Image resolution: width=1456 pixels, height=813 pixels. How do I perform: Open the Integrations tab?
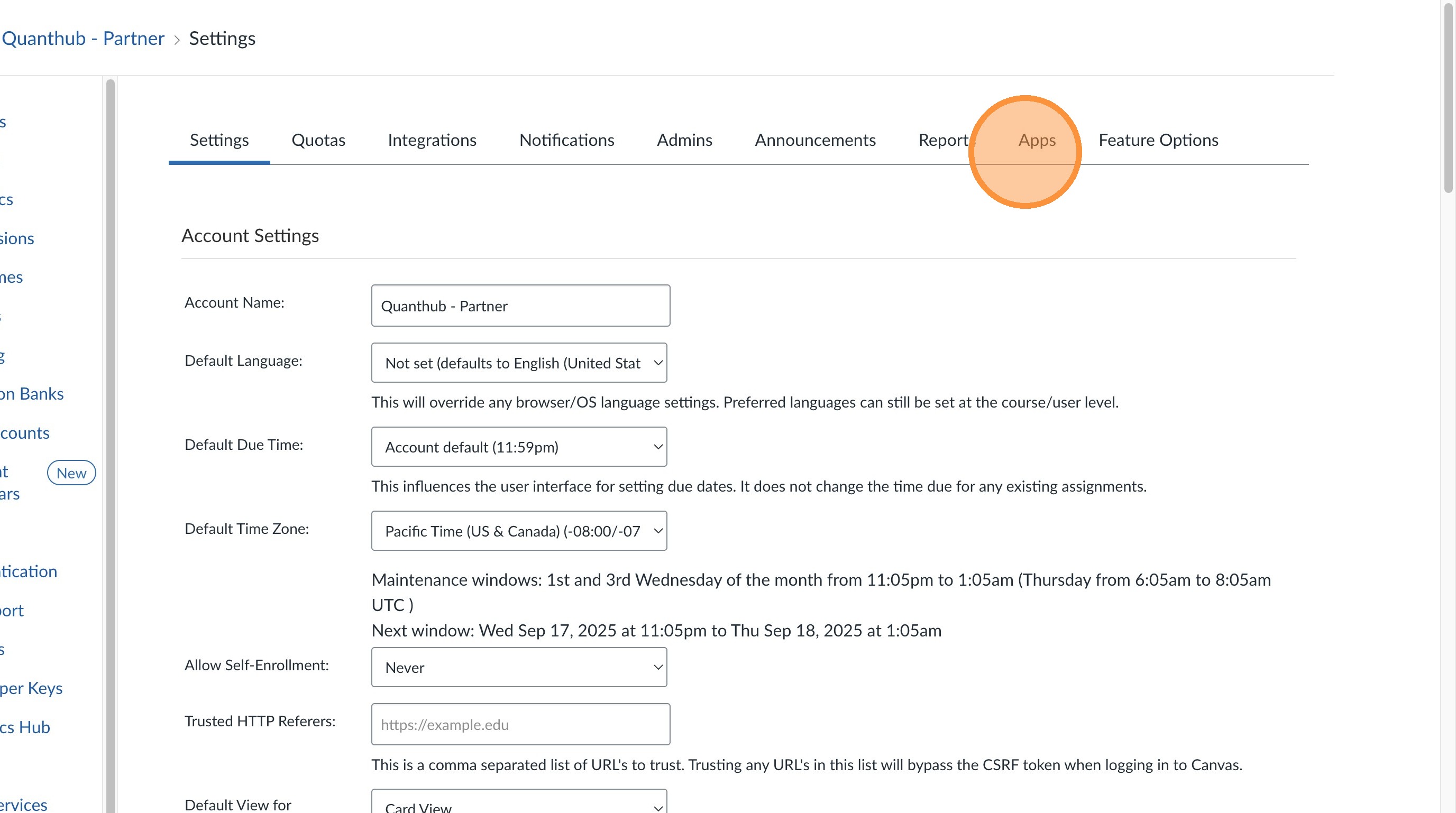(x=432, y=140)
